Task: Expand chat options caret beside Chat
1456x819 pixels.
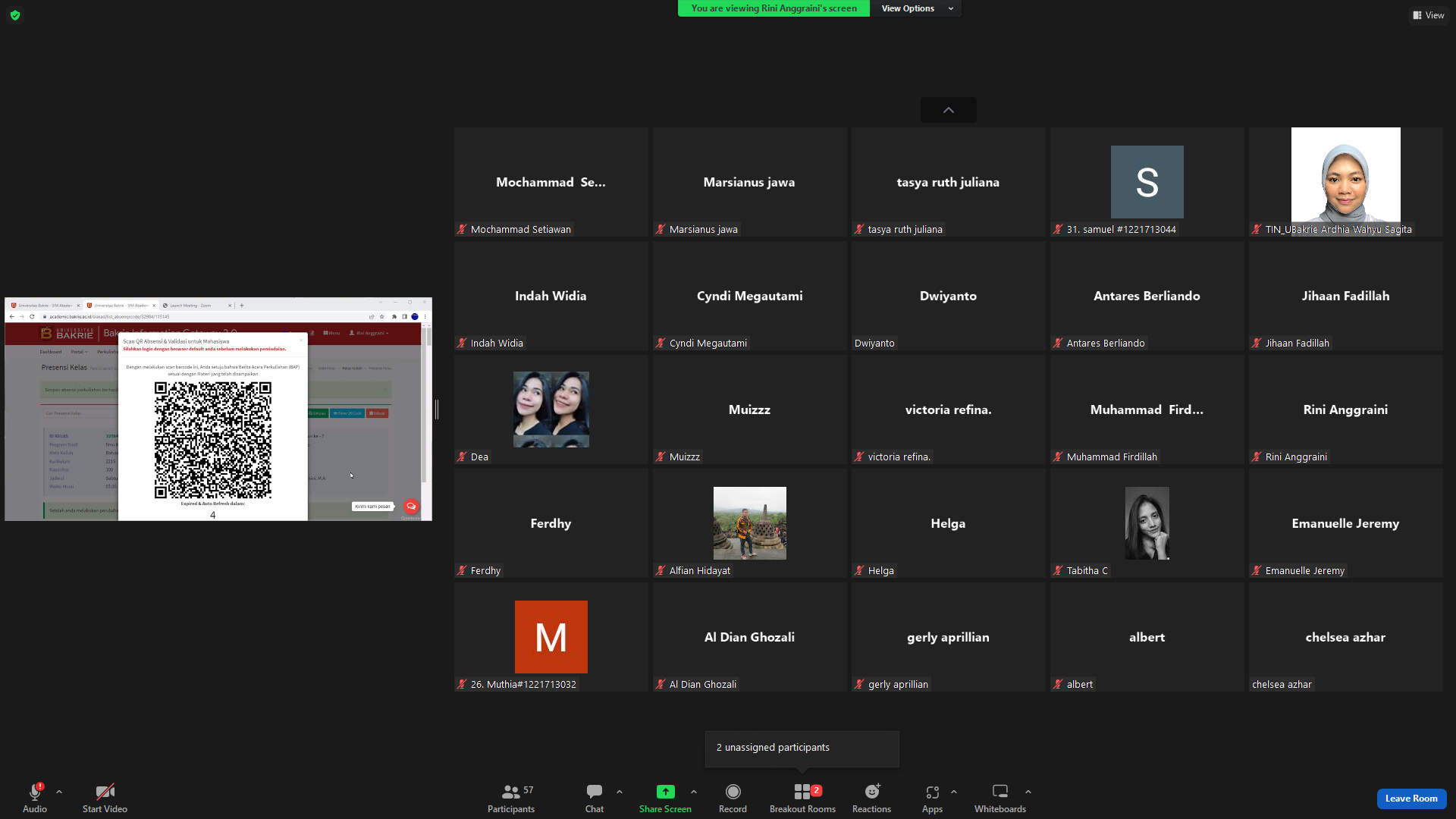Action: click(x=620, y=792)
